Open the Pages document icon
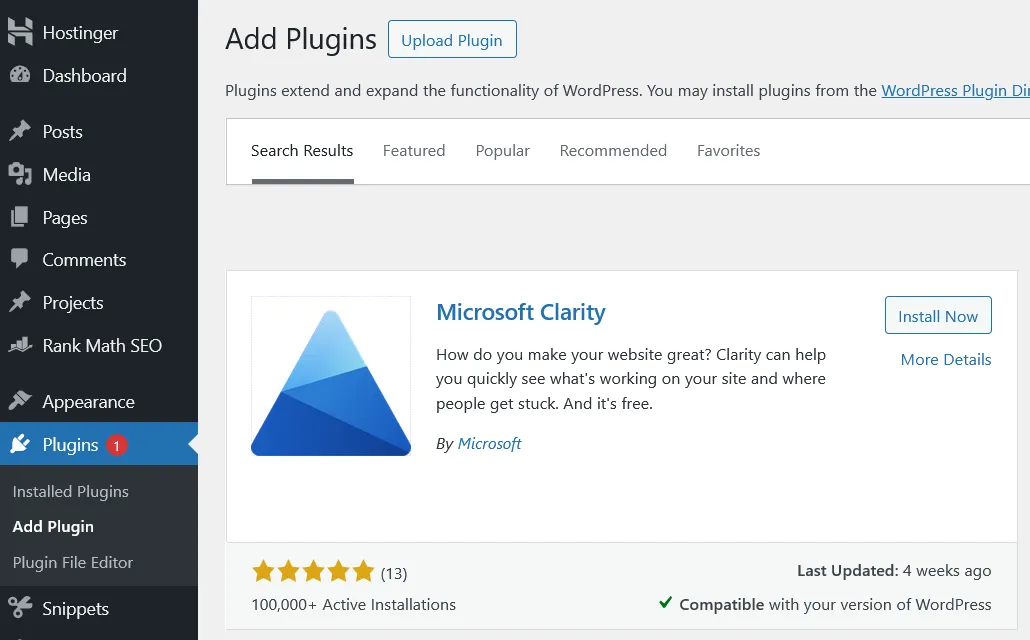 pyautogui.click(x=20, y=217)
